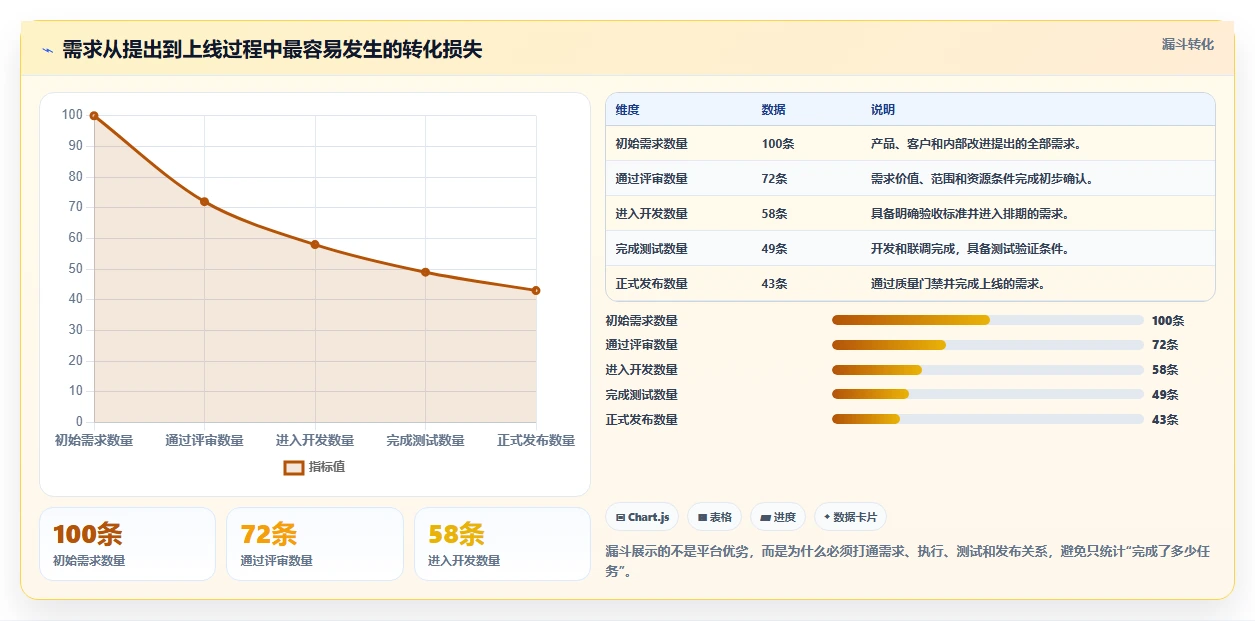The height and width of the screenshot is (621, 1255).
Task: Click table cell 正式发布数量 in 维度 column
Action: click(651, 284)
